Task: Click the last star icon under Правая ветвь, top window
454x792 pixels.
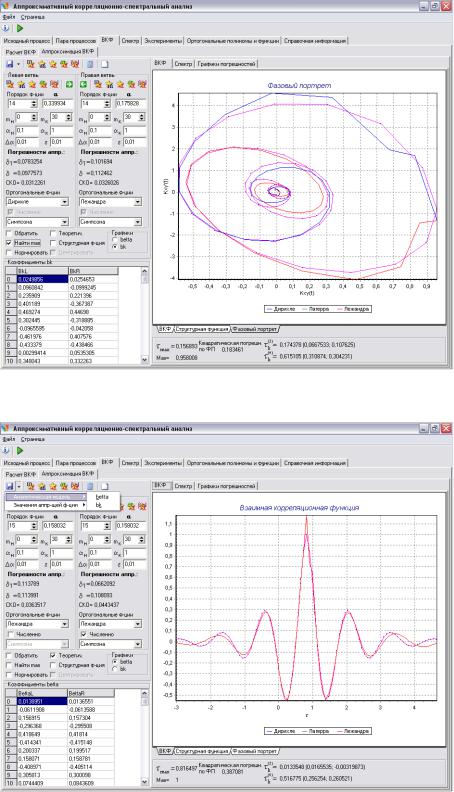Action: pos(142,84)
